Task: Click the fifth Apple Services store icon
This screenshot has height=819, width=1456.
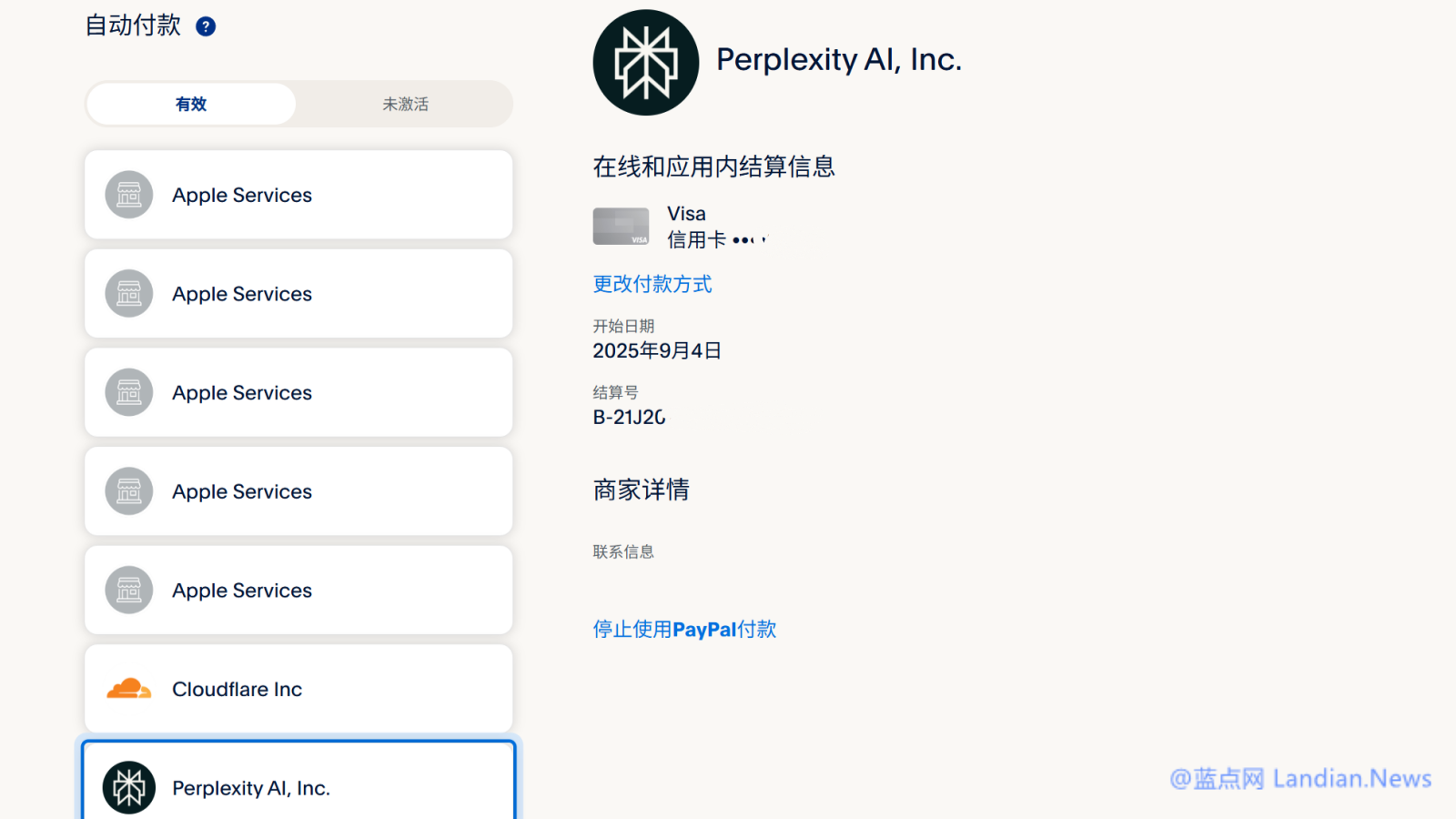Action: click(x=129, y=590)
